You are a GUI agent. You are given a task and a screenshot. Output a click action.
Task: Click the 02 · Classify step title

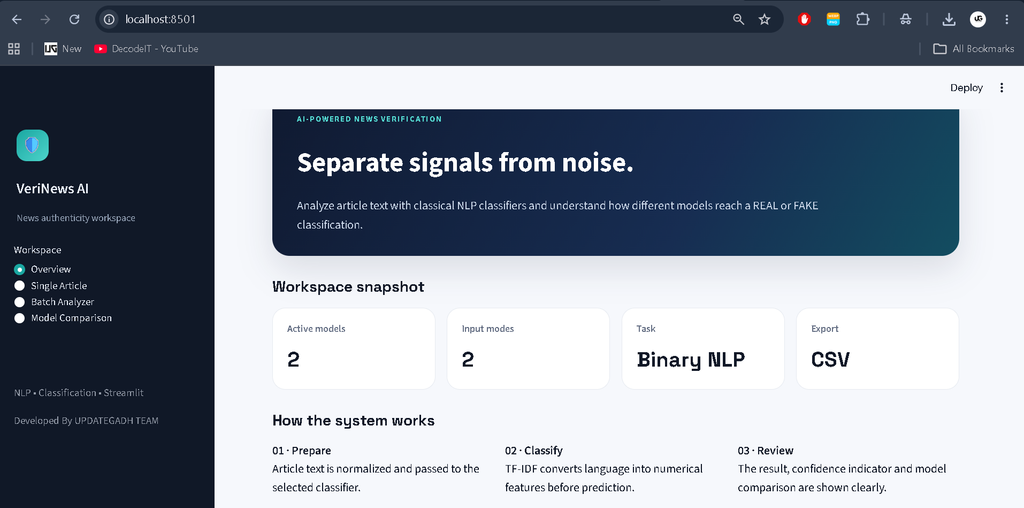534,451
